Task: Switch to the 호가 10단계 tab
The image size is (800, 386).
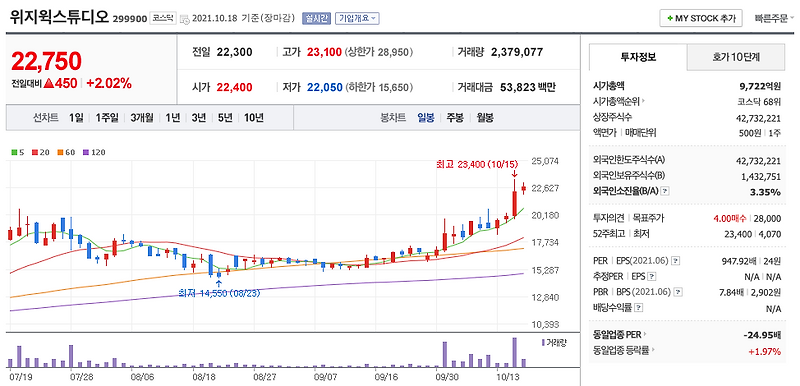Action: pos(736,57)
